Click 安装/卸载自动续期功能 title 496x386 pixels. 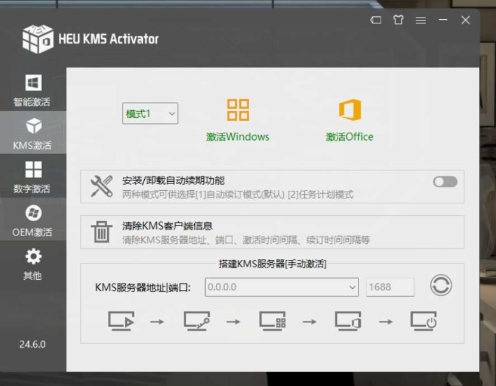tap(173, 181)
